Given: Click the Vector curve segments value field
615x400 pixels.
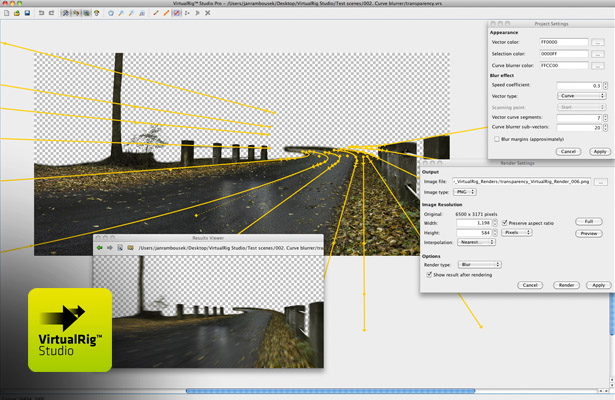Looking at the screenshot, I should coord(579,117).
